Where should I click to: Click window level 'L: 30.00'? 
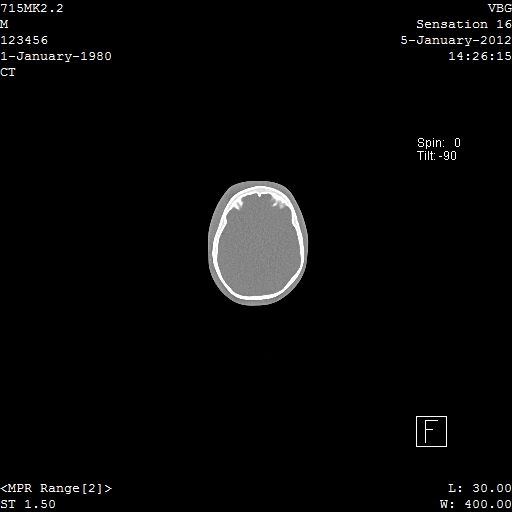pyautogui.click(x=480, y=488)
